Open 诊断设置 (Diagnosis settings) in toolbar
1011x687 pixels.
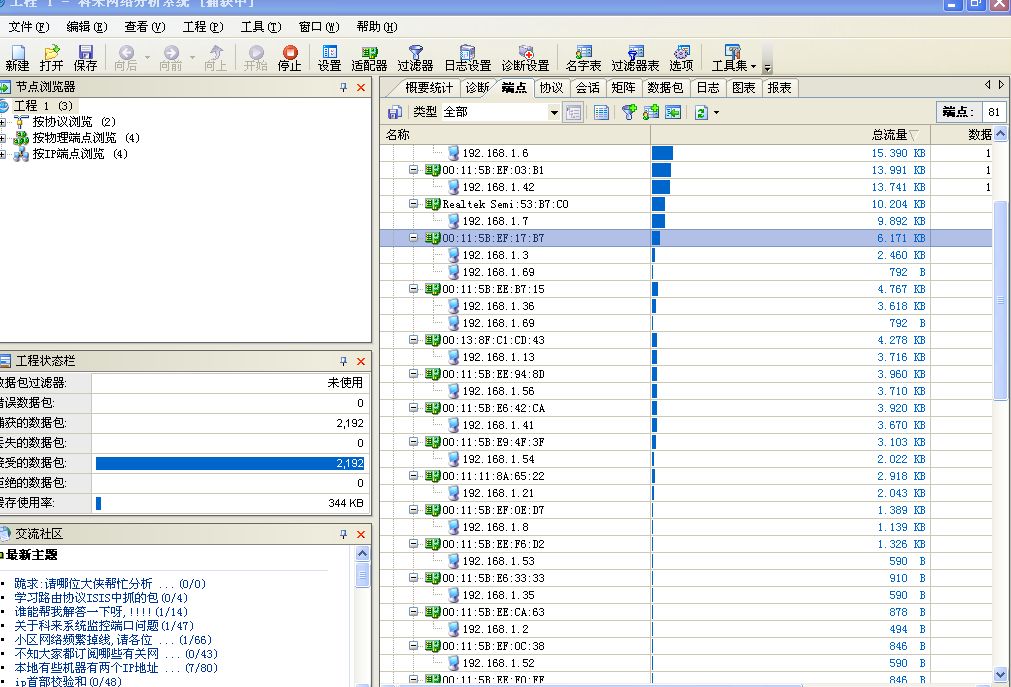(x=525, y=57)
